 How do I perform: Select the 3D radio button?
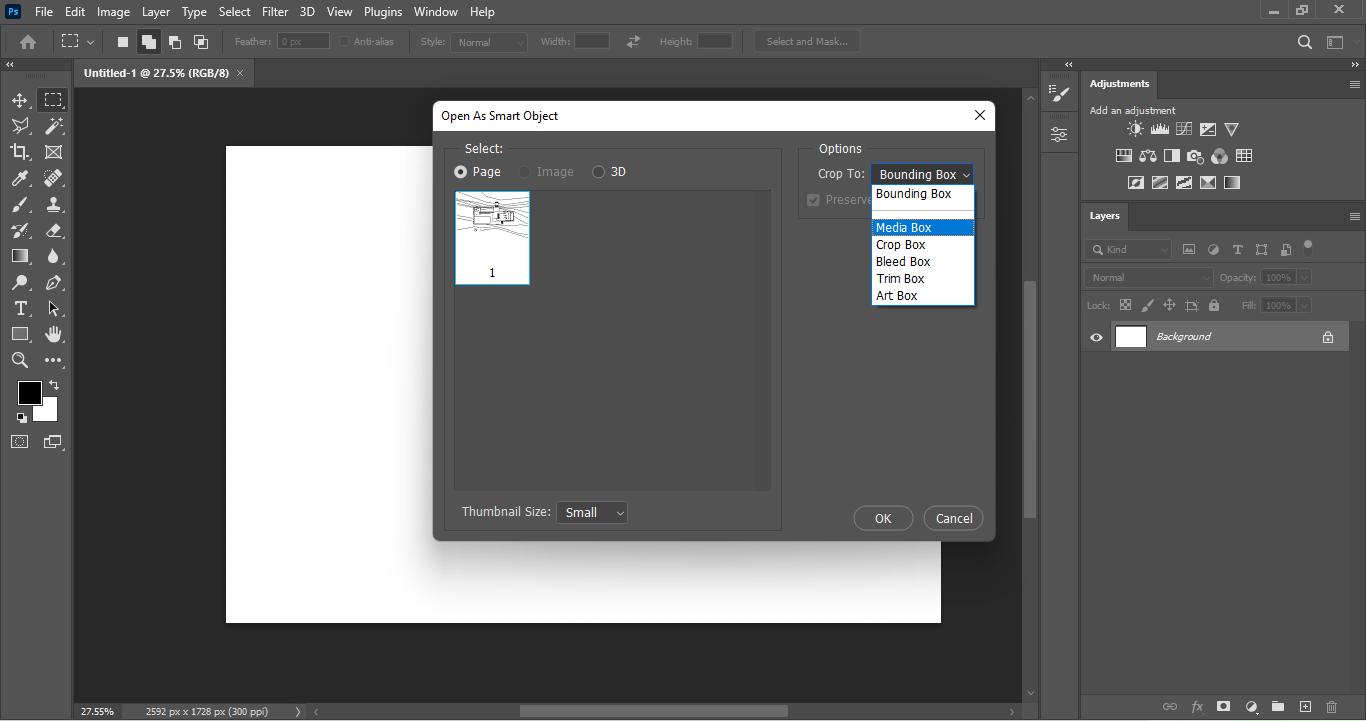(599, 172)
